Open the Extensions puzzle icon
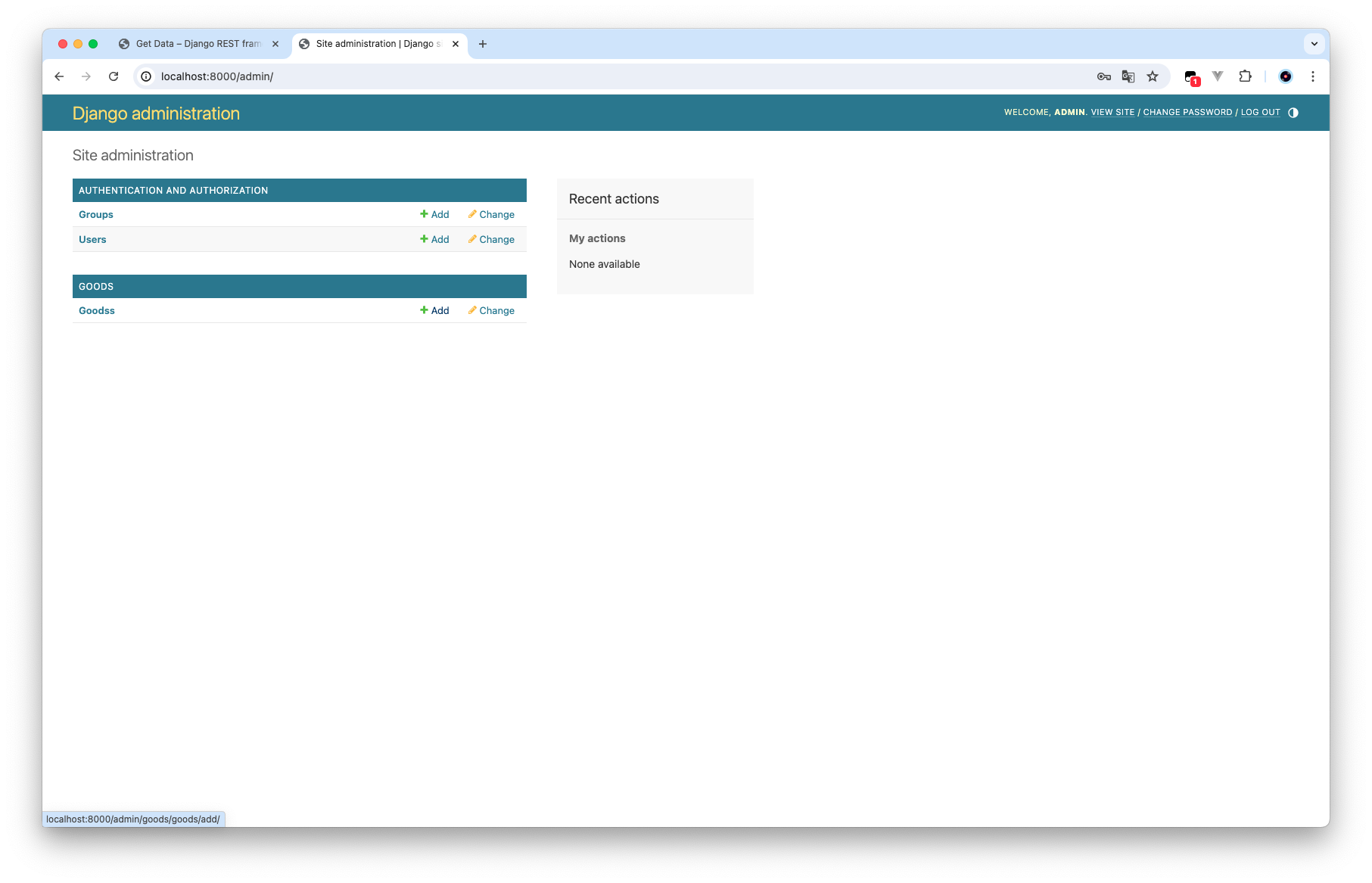Screen dimensions: 1372x883 point(1245,76)
